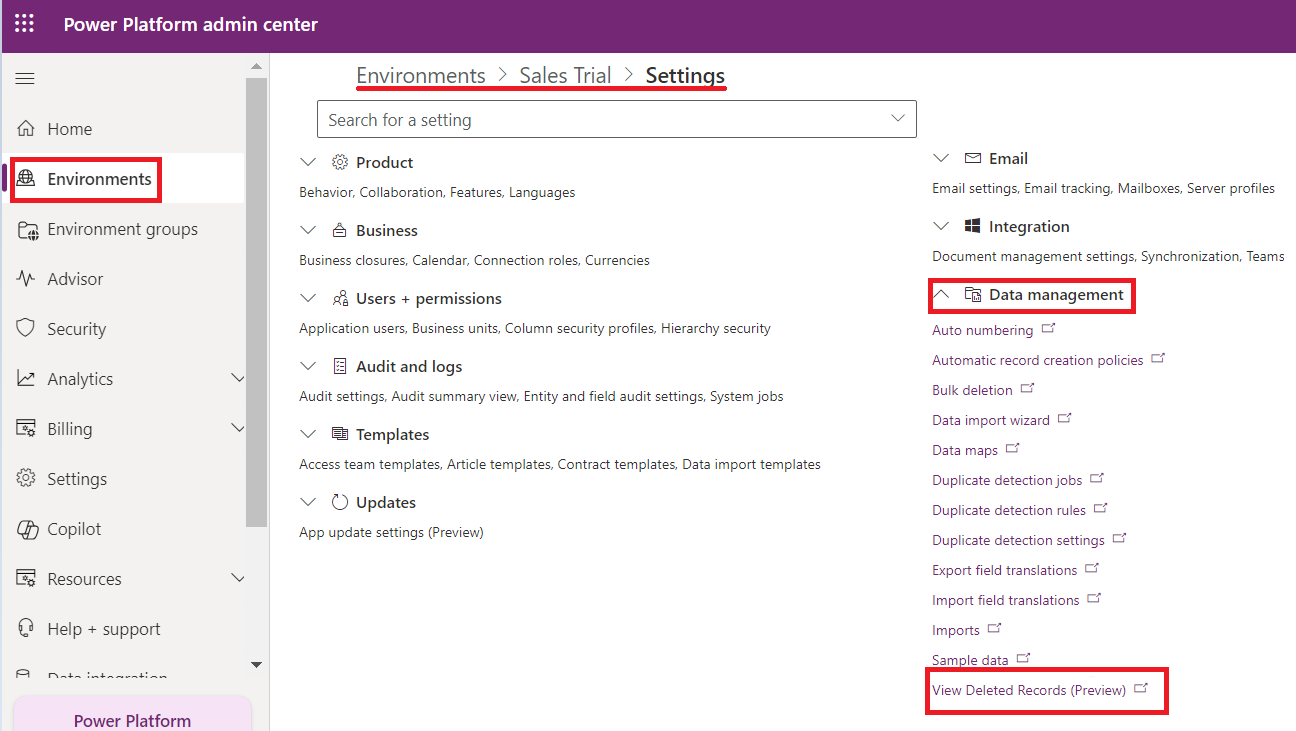The height and width of the screenshot is (731, 1296).
Task: Click the Settings gear icon in sidebar
Action: tap(26, 478)
